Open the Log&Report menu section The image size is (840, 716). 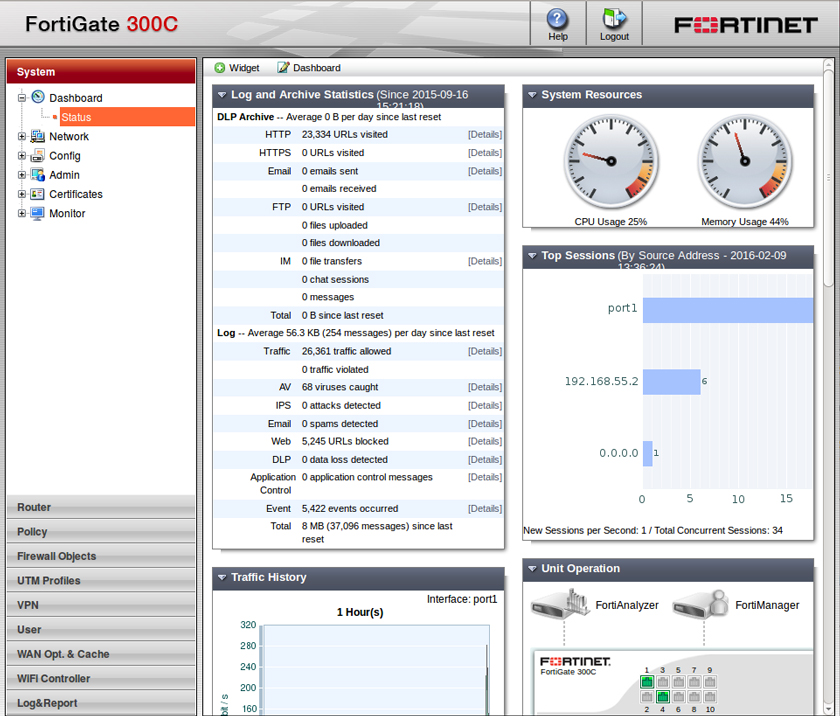[101, 703]
